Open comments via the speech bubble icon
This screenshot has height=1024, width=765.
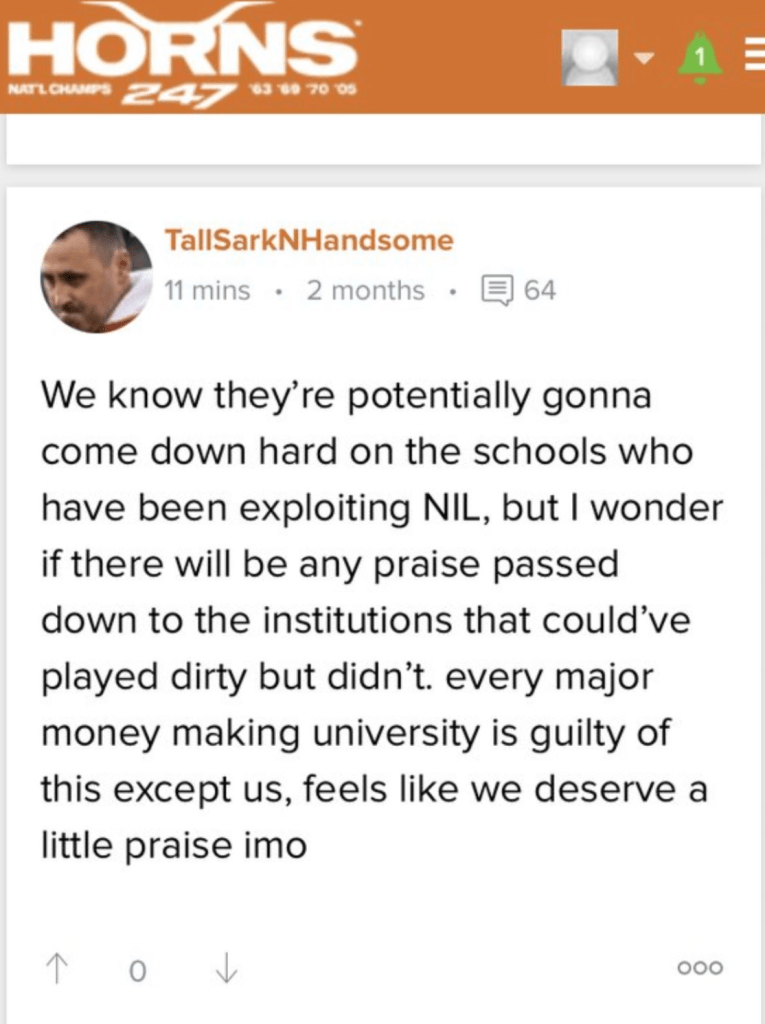pyautogui.click(x=496, y=291)
